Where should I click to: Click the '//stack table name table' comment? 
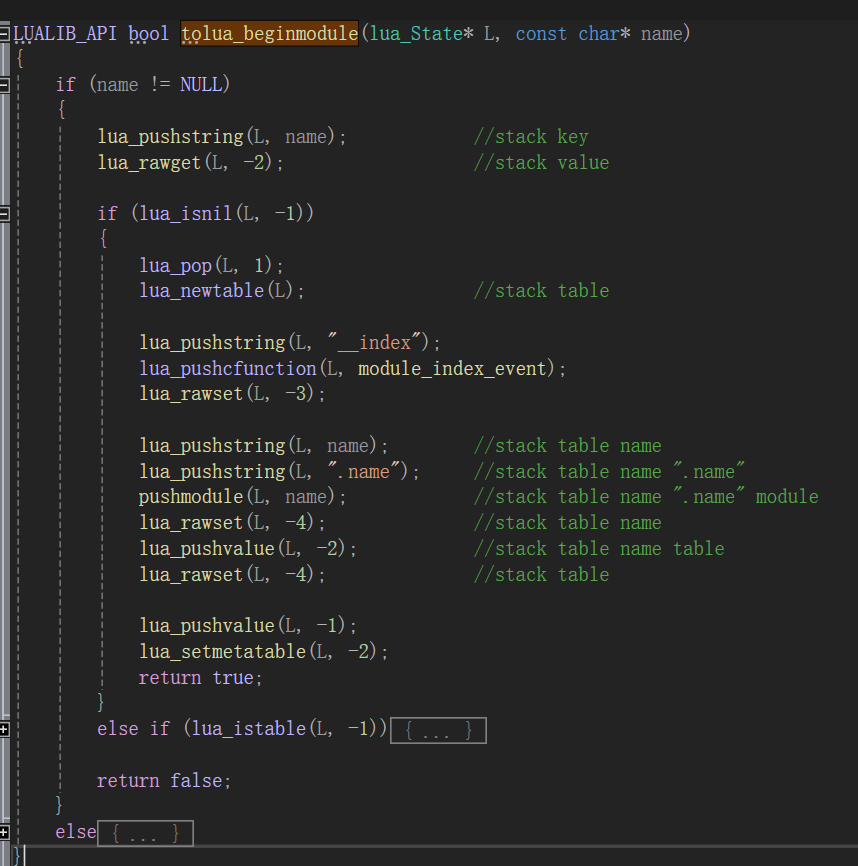click(599, 548)
